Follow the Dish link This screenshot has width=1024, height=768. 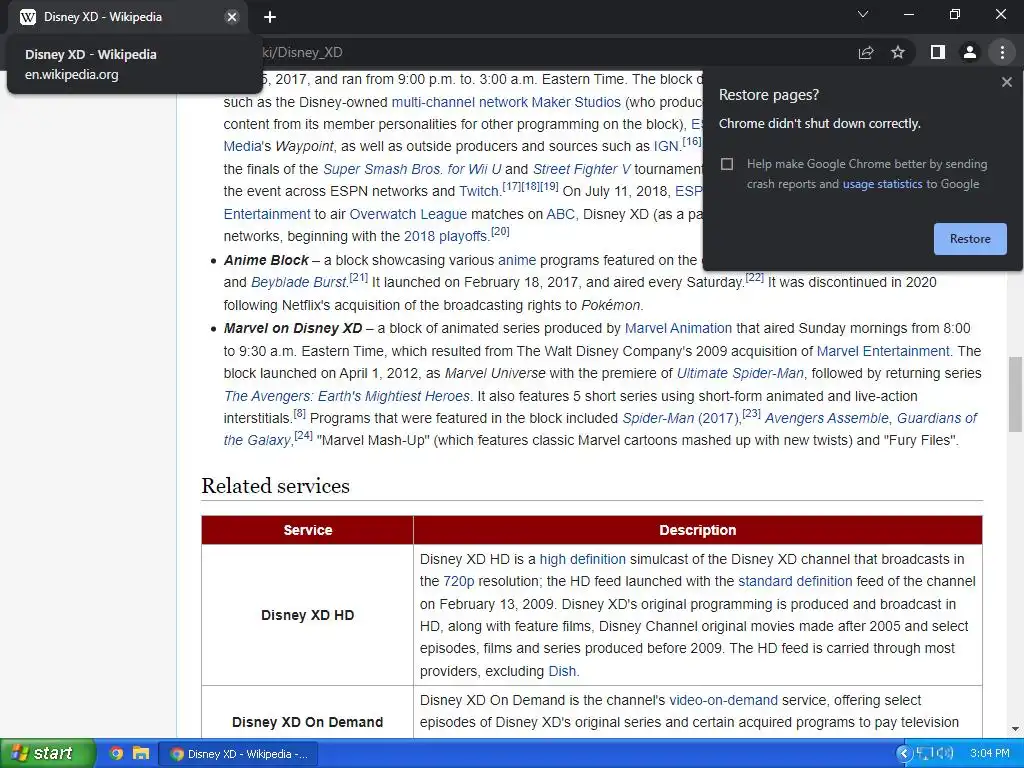pyautogui.click(x=562, y=671)
